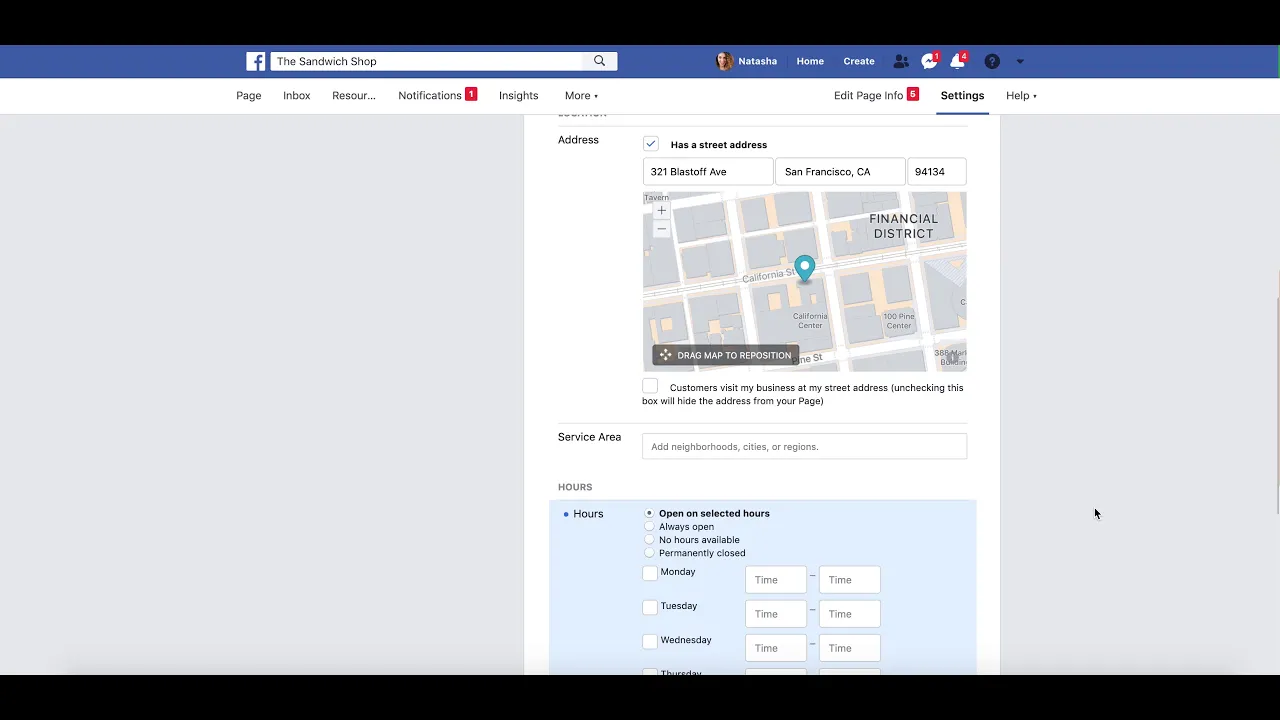Click the 94134 zip code field
This screenshot has height=720, width=1280.
[x=937, y=172]
